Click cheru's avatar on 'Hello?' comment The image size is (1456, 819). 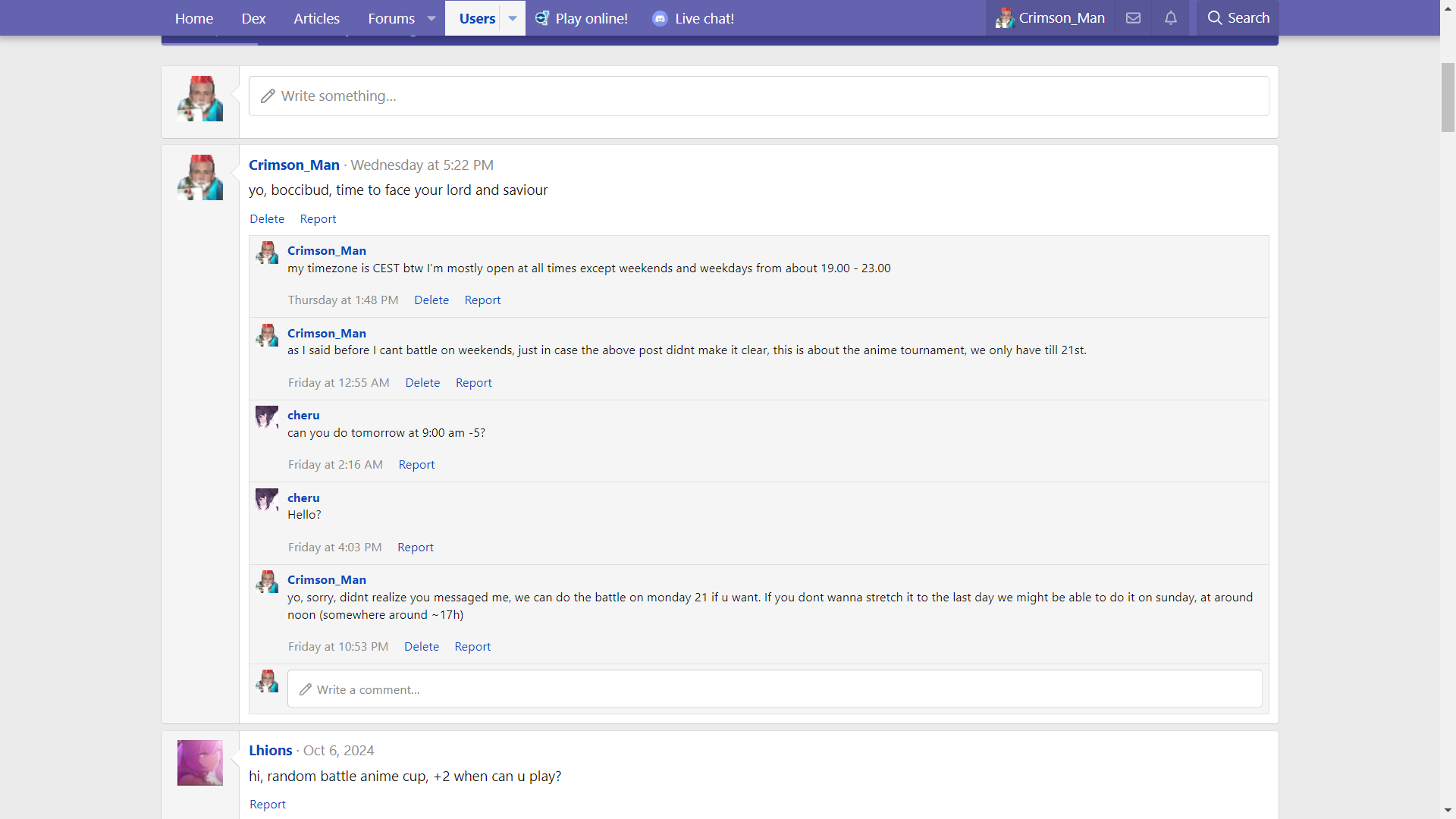pos(267,500)
